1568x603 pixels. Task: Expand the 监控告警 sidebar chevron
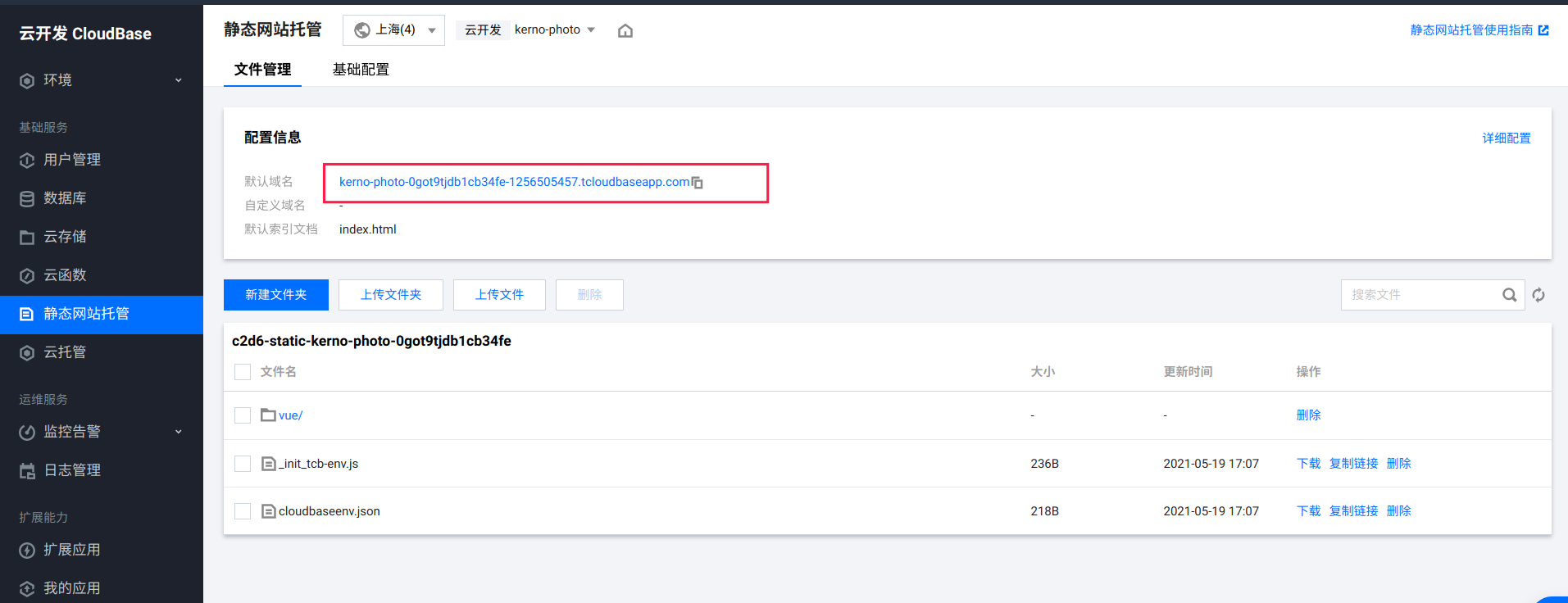point(179,432)
